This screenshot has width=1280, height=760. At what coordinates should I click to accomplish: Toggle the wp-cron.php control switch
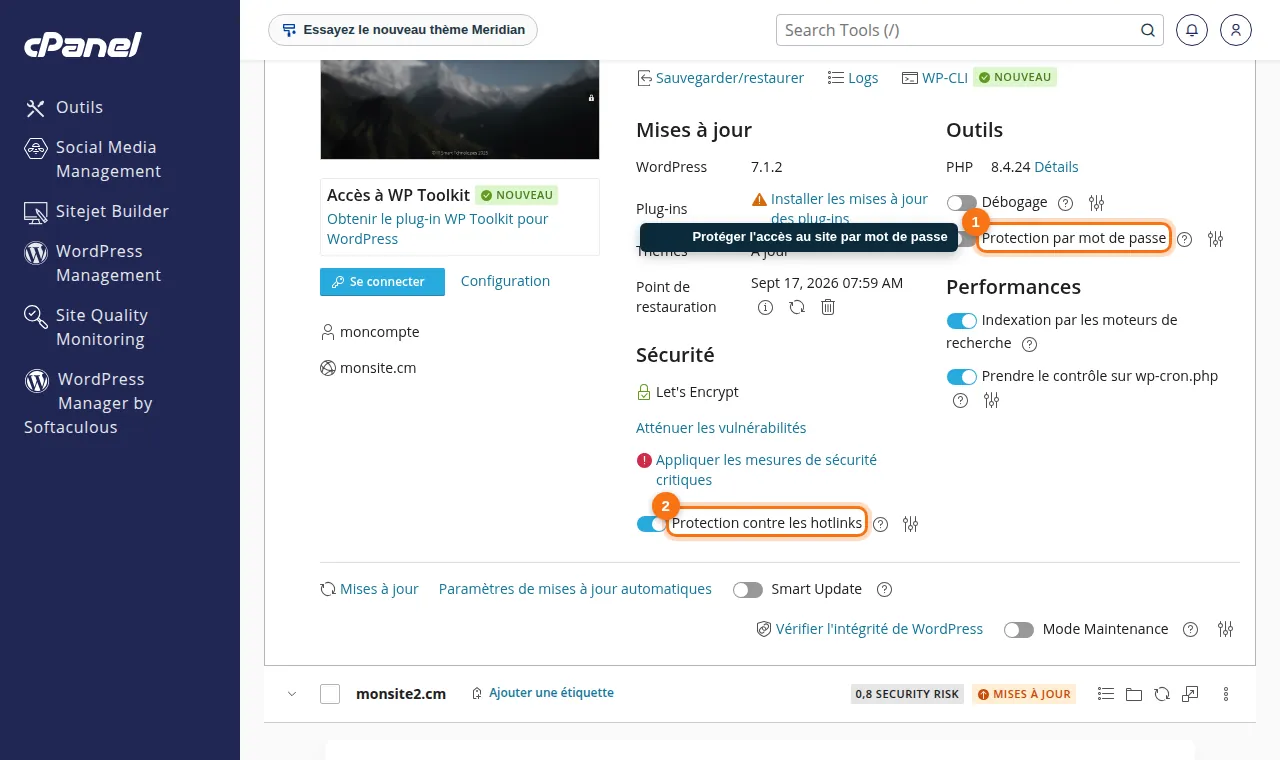click(x=962, y=377)
